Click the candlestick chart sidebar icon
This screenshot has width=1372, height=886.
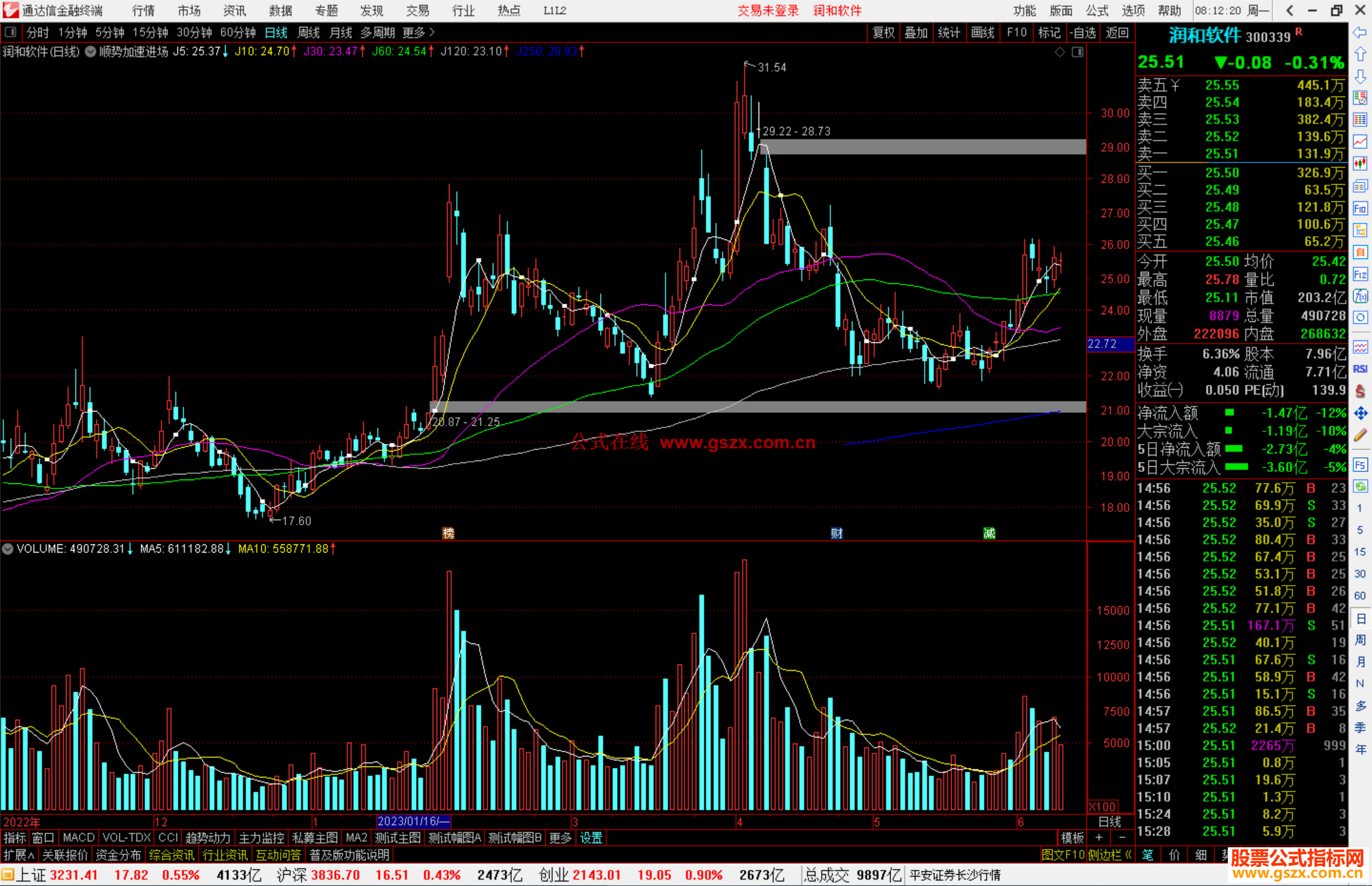(x=1360, y=164)
